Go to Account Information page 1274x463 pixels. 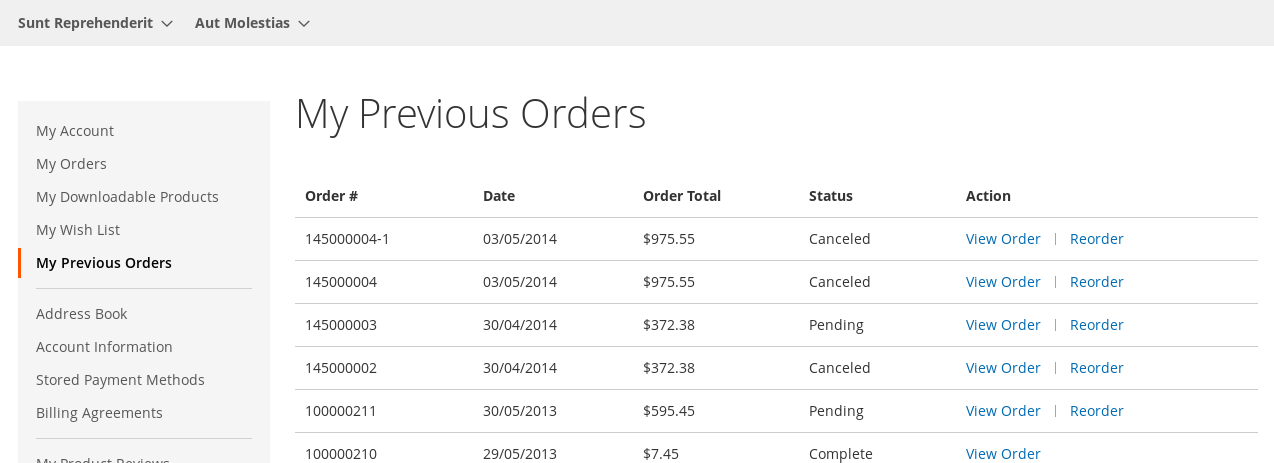click(x=104, y=347)
